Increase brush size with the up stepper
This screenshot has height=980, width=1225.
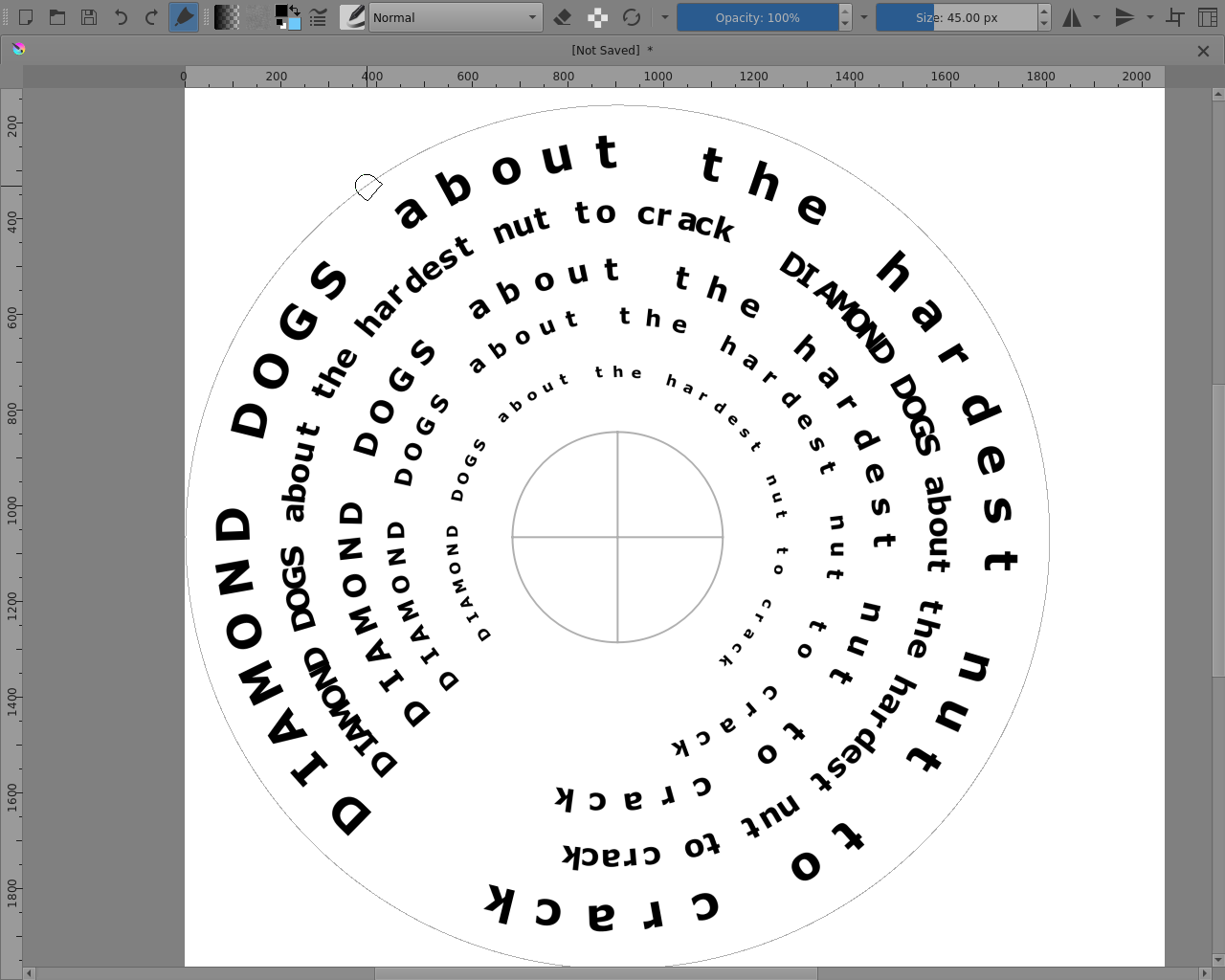pyautogui.click(x=1044, y=11)
